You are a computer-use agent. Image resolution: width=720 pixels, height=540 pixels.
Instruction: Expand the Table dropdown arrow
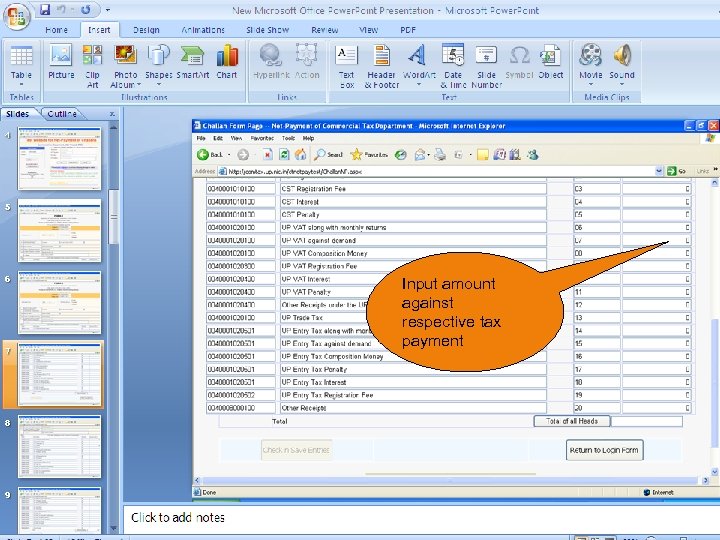coord(21,84)
